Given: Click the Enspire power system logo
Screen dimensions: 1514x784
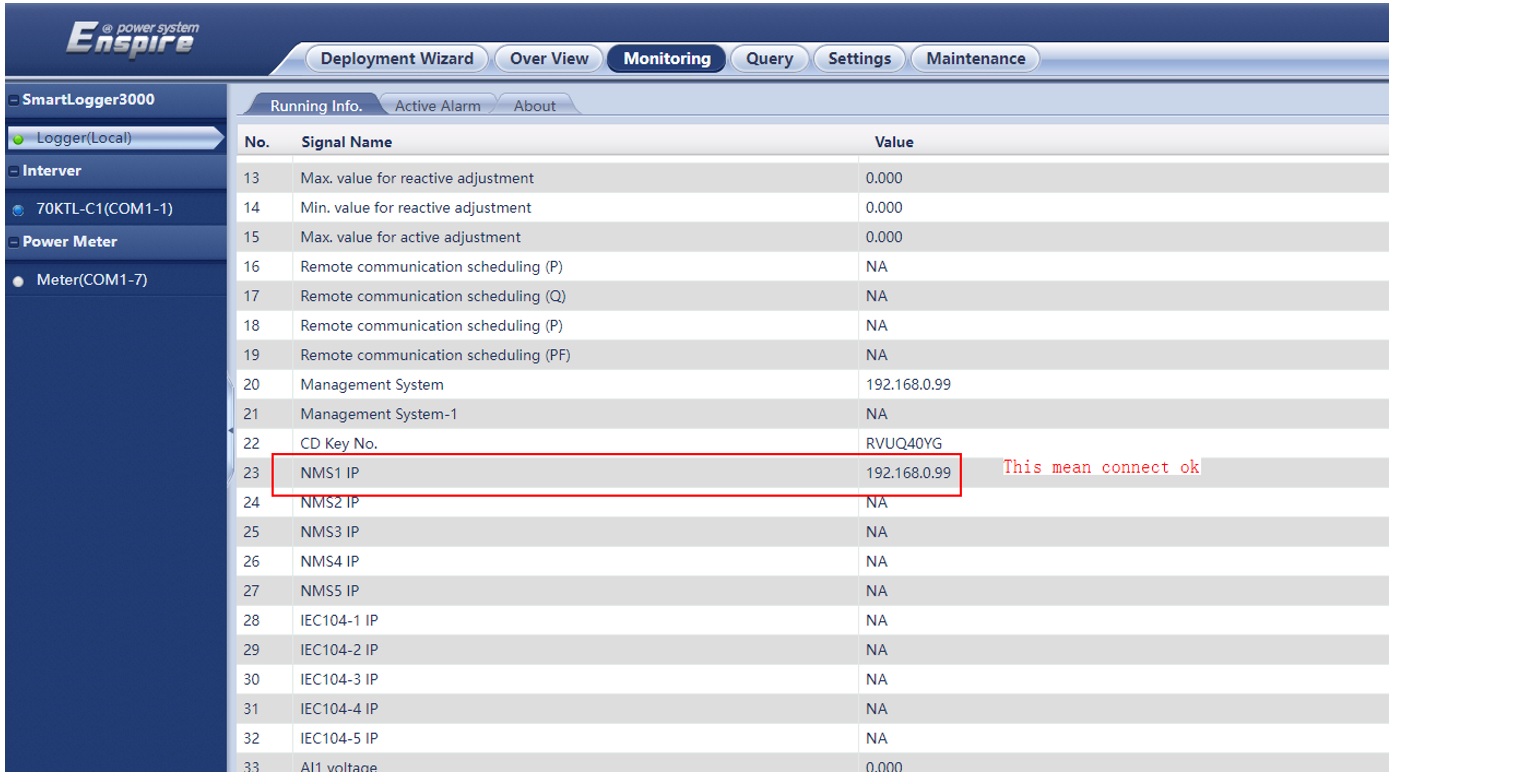Looking at the screenshot, I should point(133,39).
